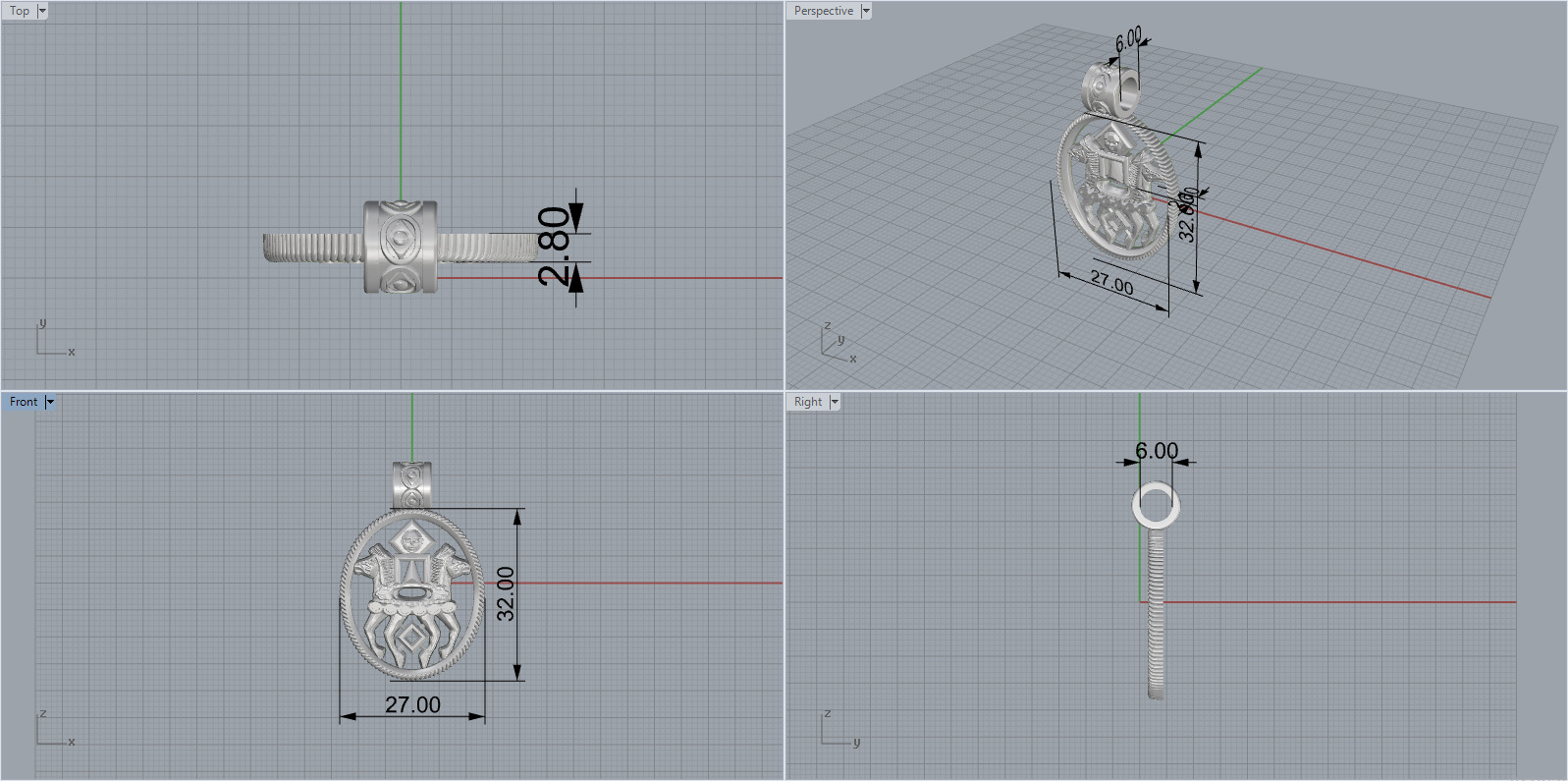Select the Right viewport title label
The height and width of the screenshot is (781, 1568).
[x=808, y=402]
